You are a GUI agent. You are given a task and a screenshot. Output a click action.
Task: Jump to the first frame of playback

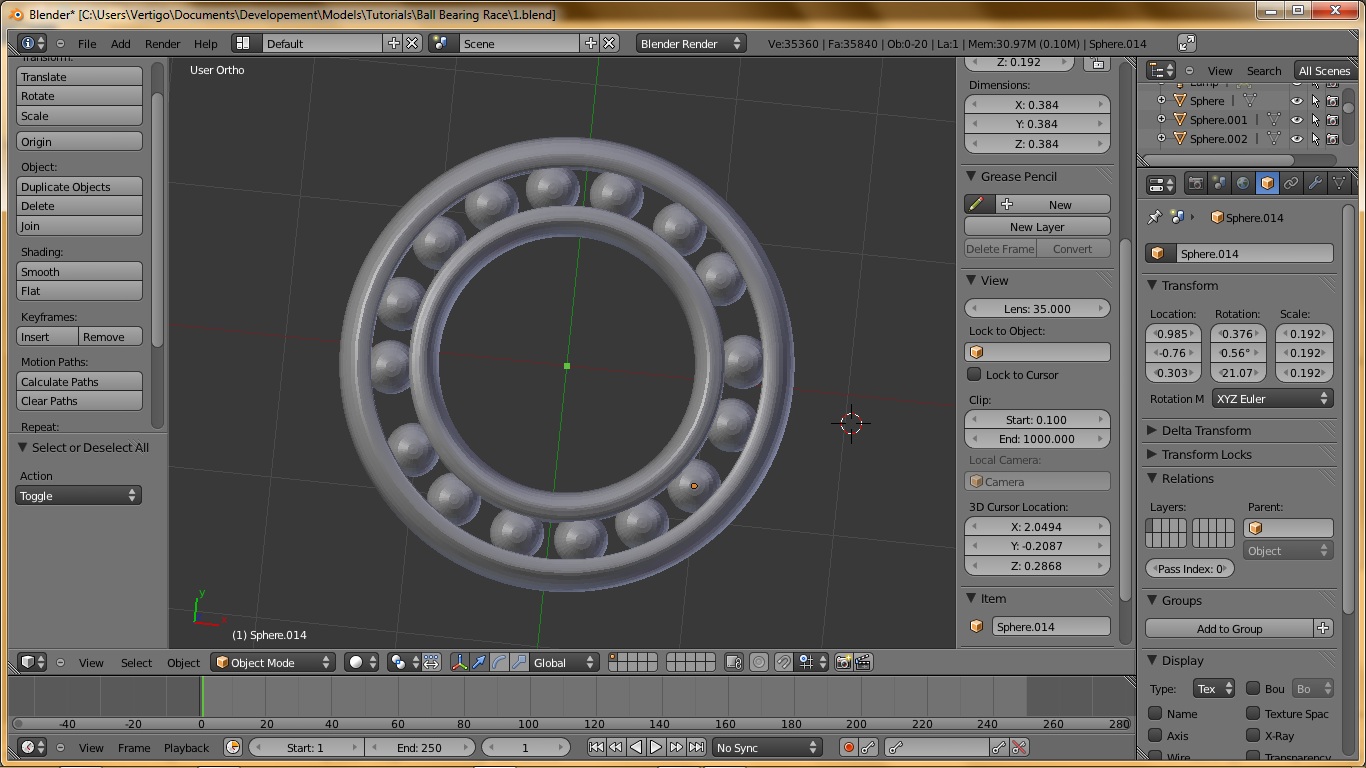[596, 747]
